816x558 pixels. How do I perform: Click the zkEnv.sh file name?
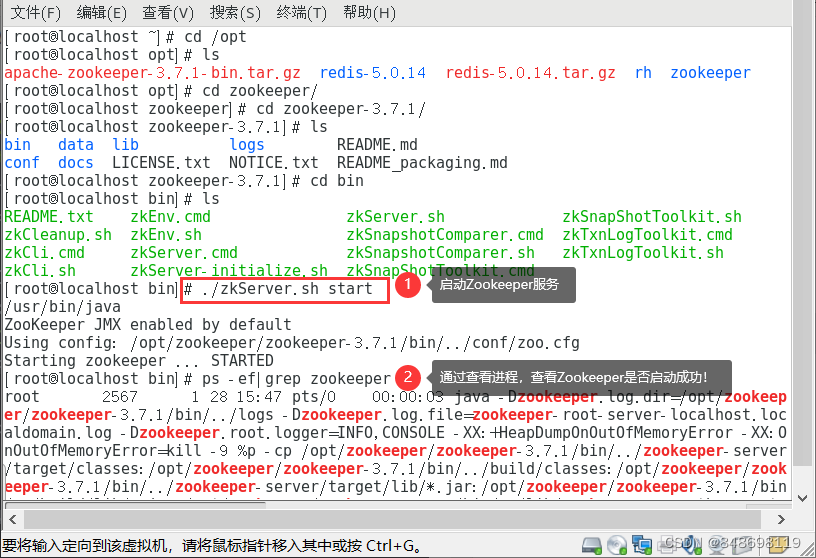click(166, 235)
